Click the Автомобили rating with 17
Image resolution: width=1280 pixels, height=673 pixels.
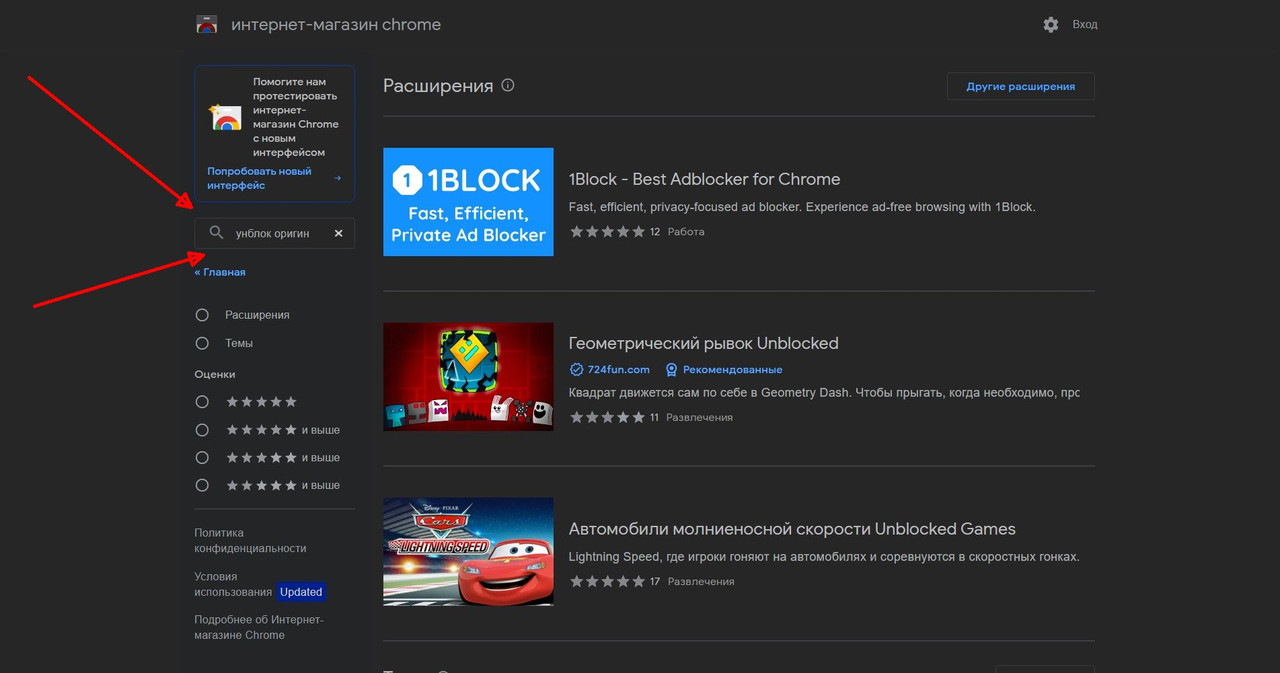[615, 581]
